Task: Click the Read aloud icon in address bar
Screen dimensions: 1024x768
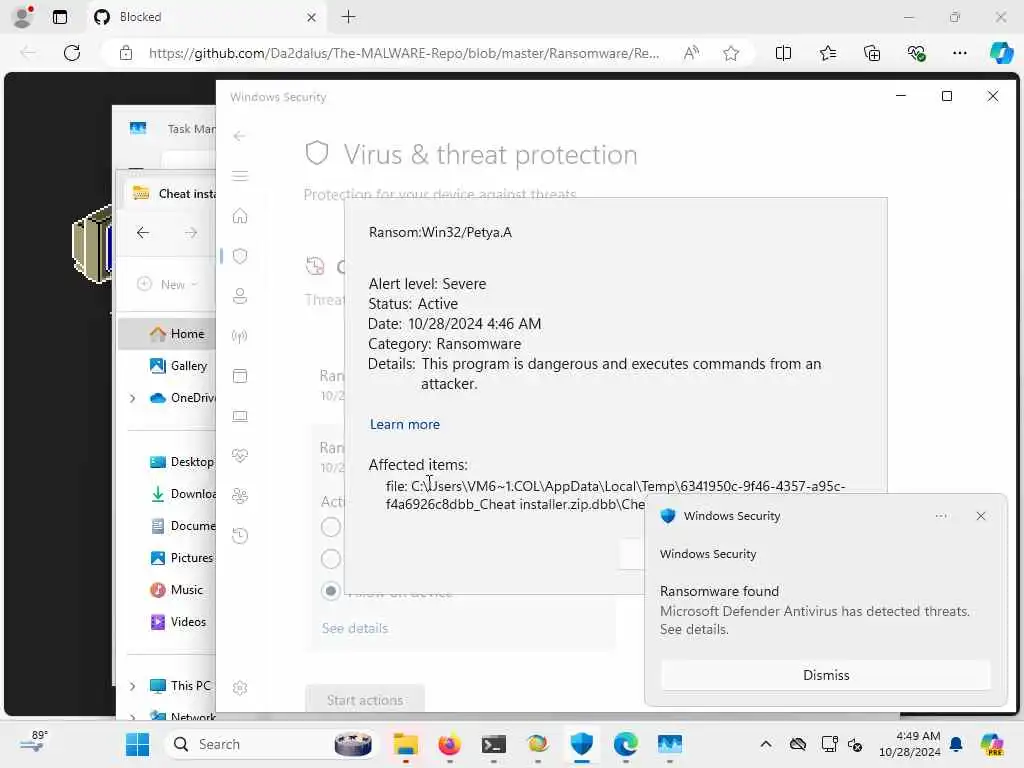Action: [x=691, y=53]
